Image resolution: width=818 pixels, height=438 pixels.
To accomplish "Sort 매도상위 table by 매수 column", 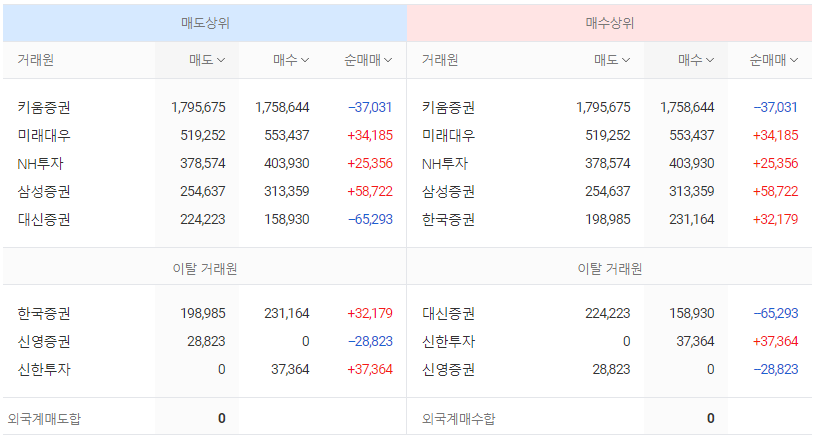I will 291,60.
